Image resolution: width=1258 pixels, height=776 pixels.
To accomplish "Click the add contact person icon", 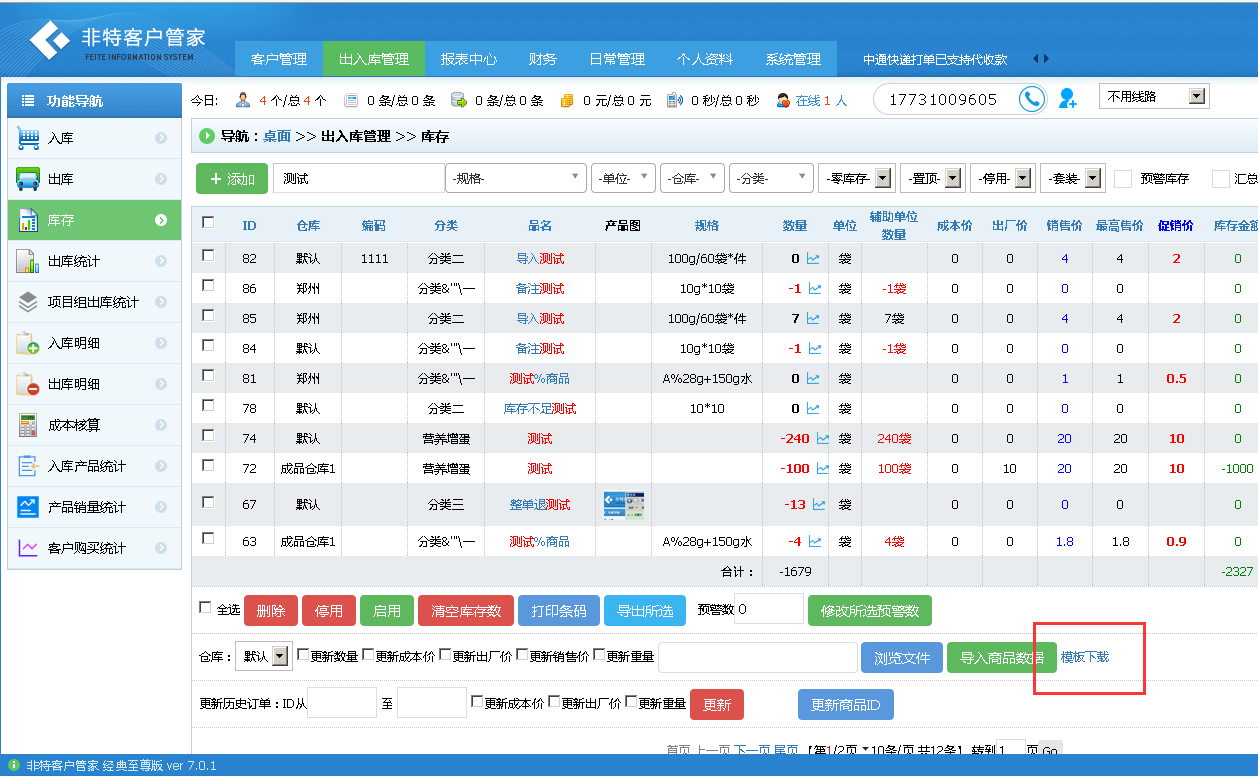I will click(1068, 99).
